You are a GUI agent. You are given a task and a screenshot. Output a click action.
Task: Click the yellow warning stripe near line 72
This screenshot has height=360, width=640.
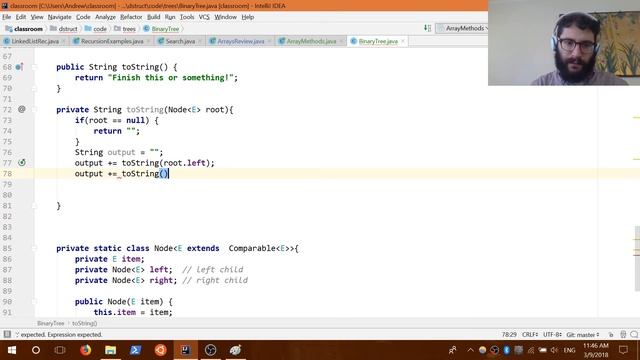(636, 118)
